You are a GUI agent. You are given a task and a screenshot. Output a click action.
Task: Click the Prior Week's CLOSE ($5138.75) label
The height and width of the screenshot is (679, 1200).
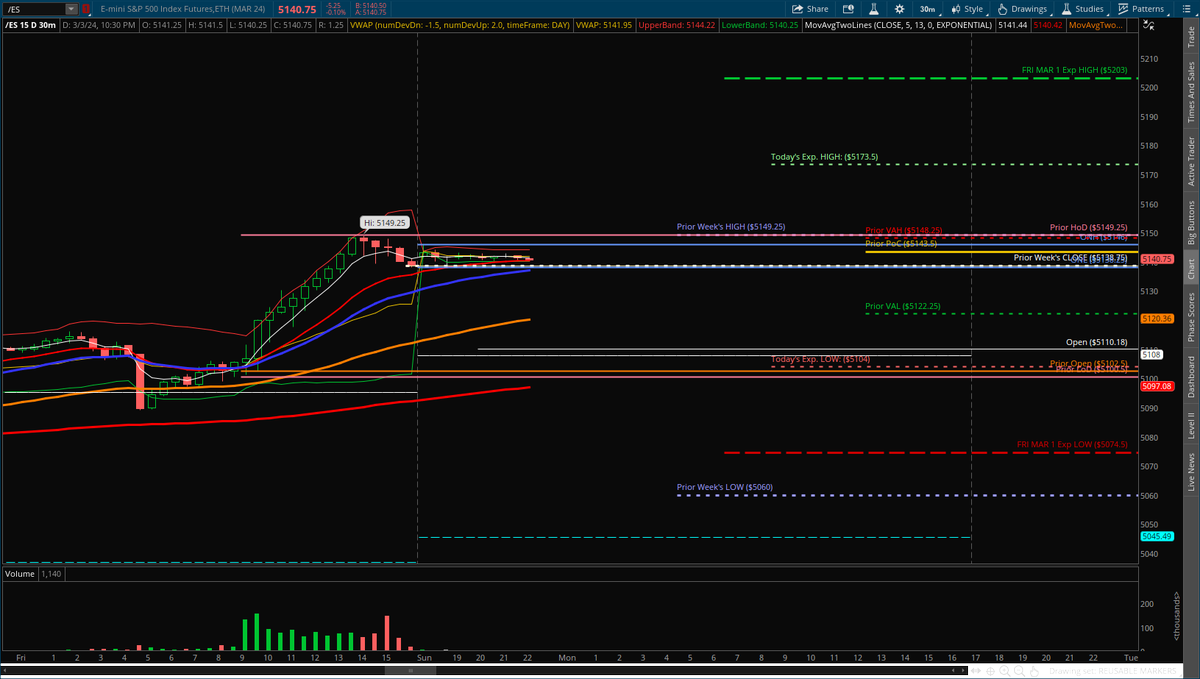point(1071,258)
